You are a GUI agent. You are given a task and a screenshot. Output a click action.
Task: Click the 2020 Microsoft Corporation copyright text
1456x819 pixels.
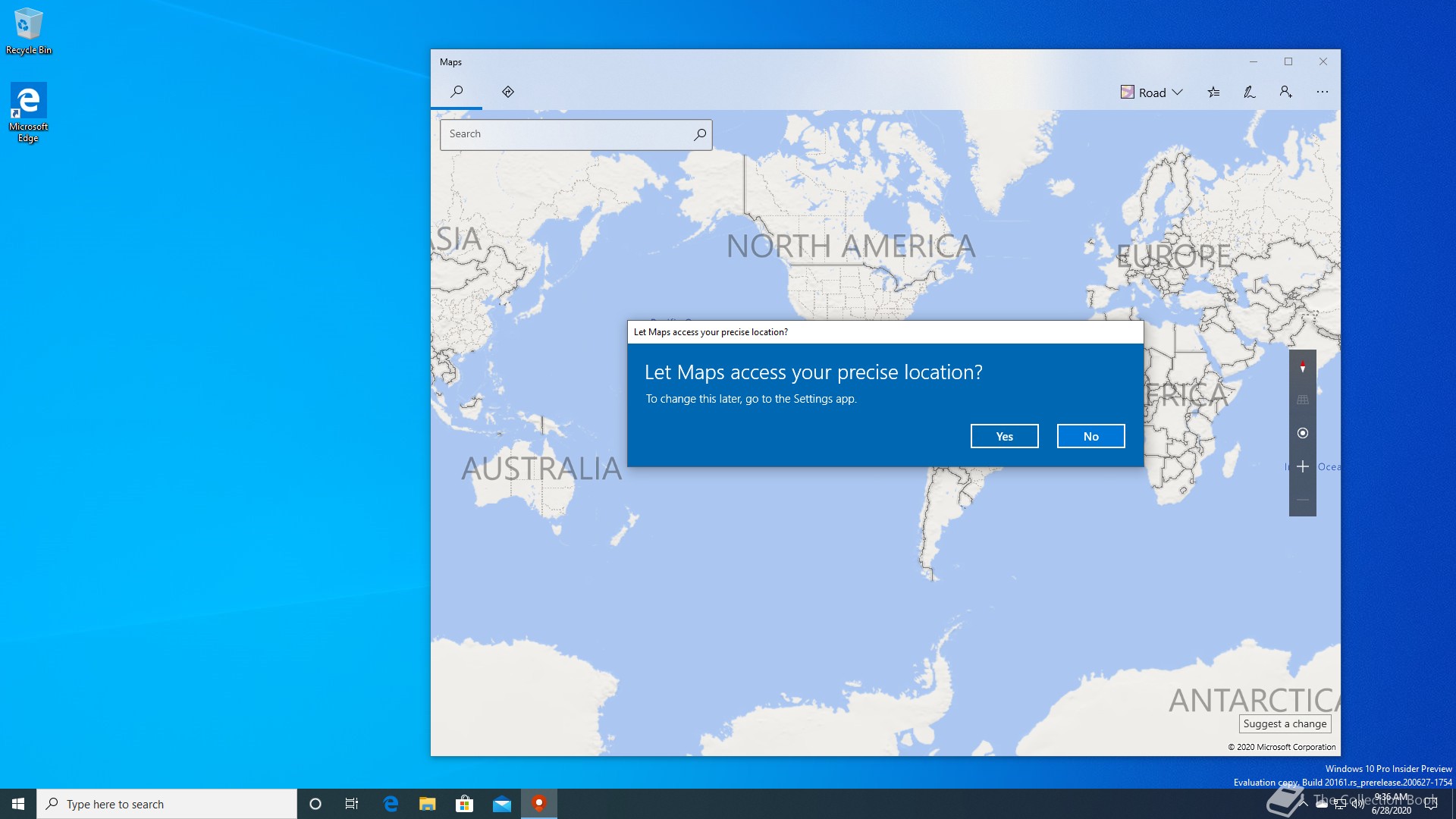(1282, 747)
